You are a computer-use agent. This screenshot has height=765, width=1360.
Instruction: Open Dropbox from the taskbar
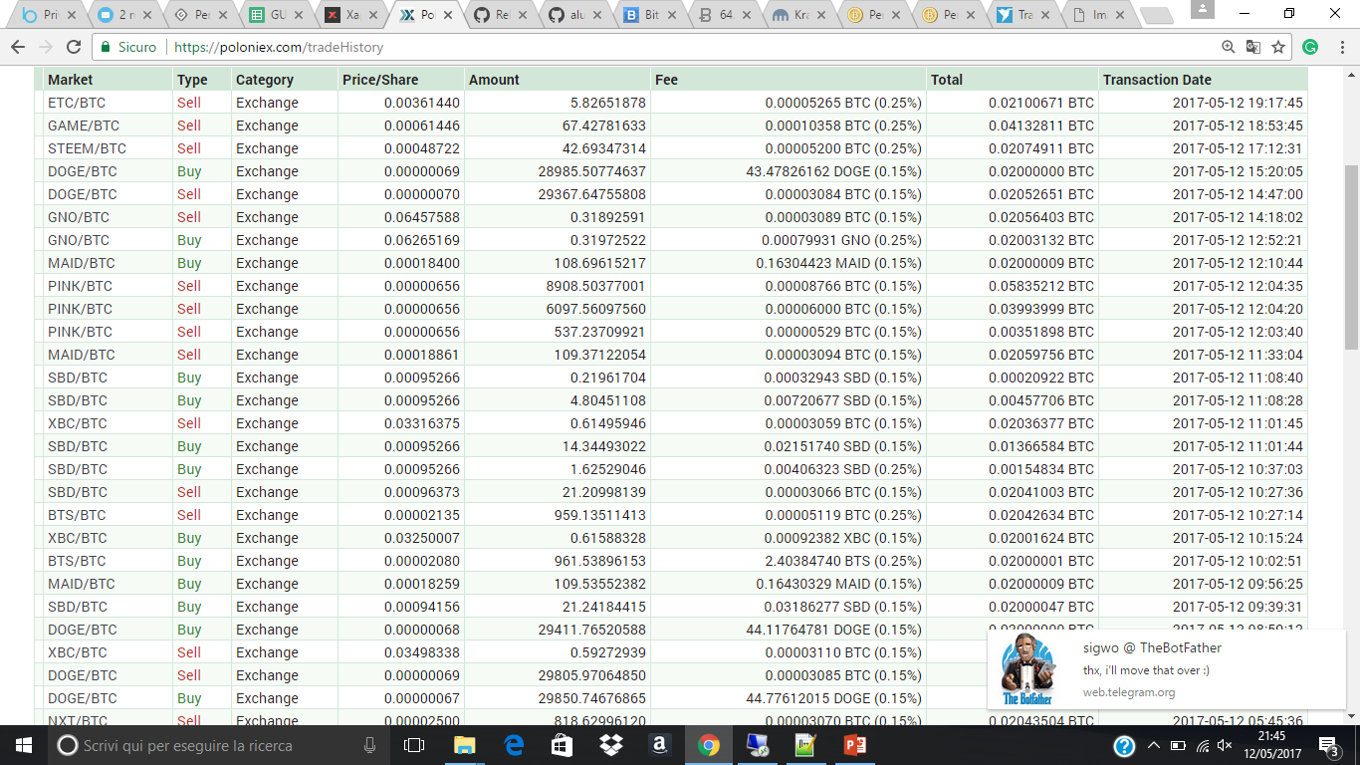click(610, 745)
